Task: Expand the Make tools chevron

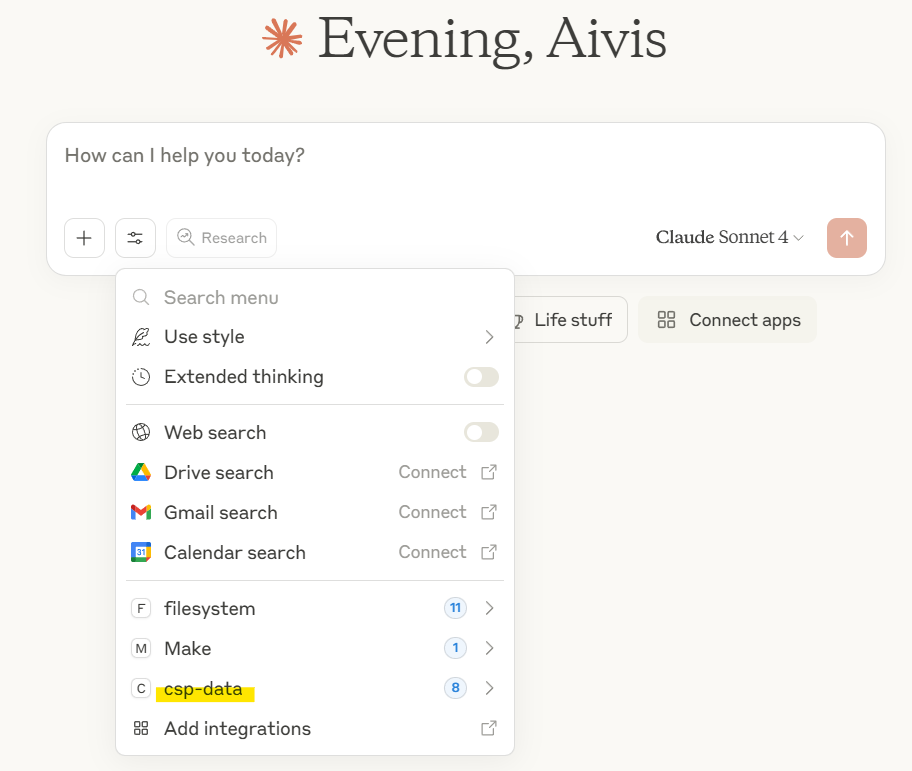Action: click(x=489, y=648)
